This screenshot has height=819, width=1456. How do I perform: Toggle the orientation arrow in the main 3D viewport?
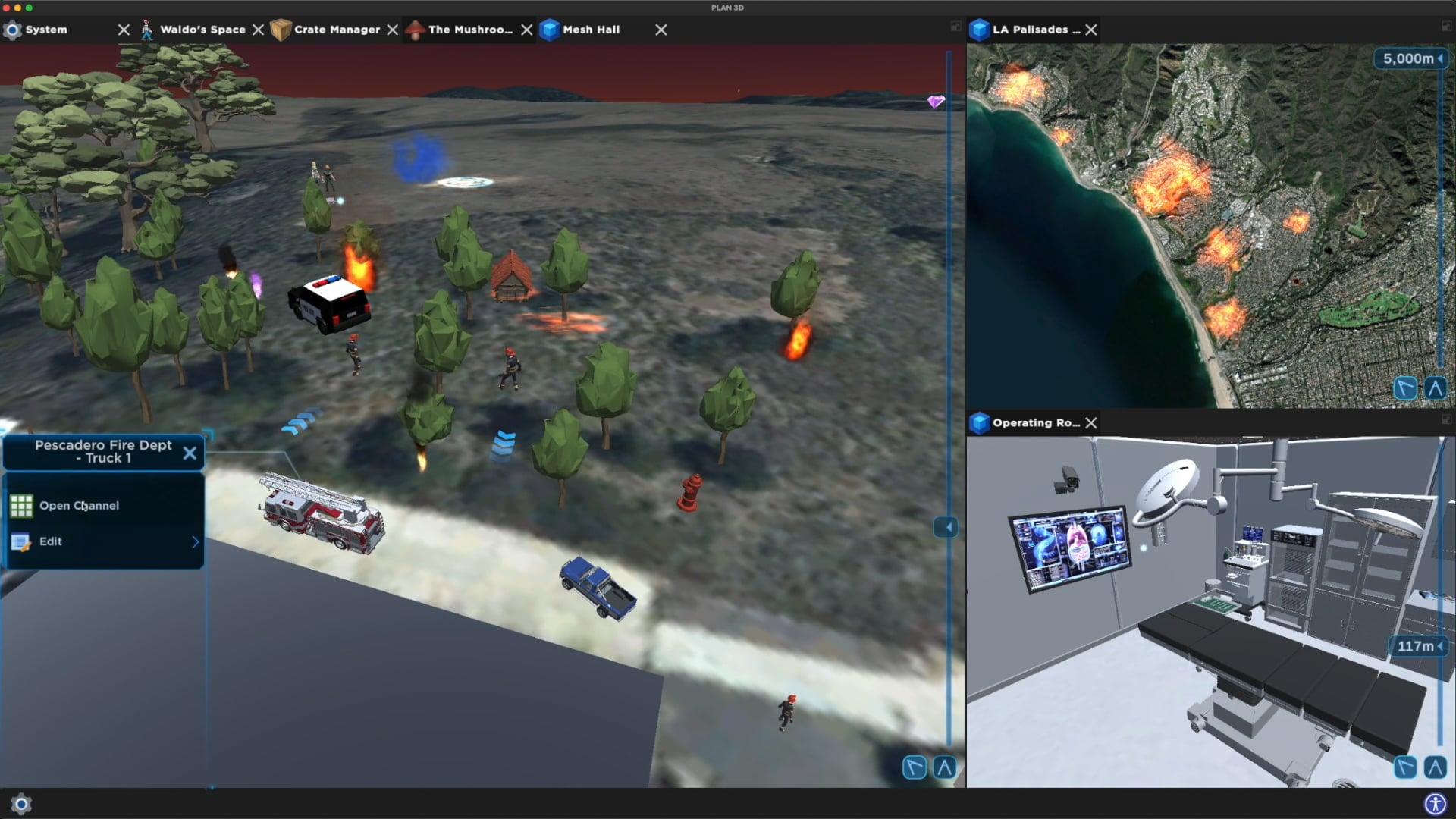(x=943, y=768)
